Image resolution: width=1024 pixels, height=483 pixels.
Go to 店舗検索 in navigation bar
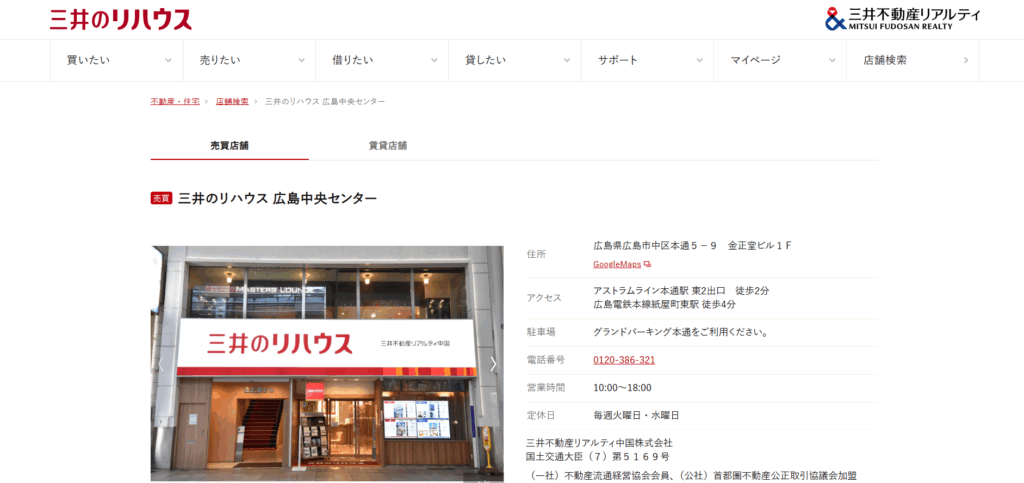913,60
